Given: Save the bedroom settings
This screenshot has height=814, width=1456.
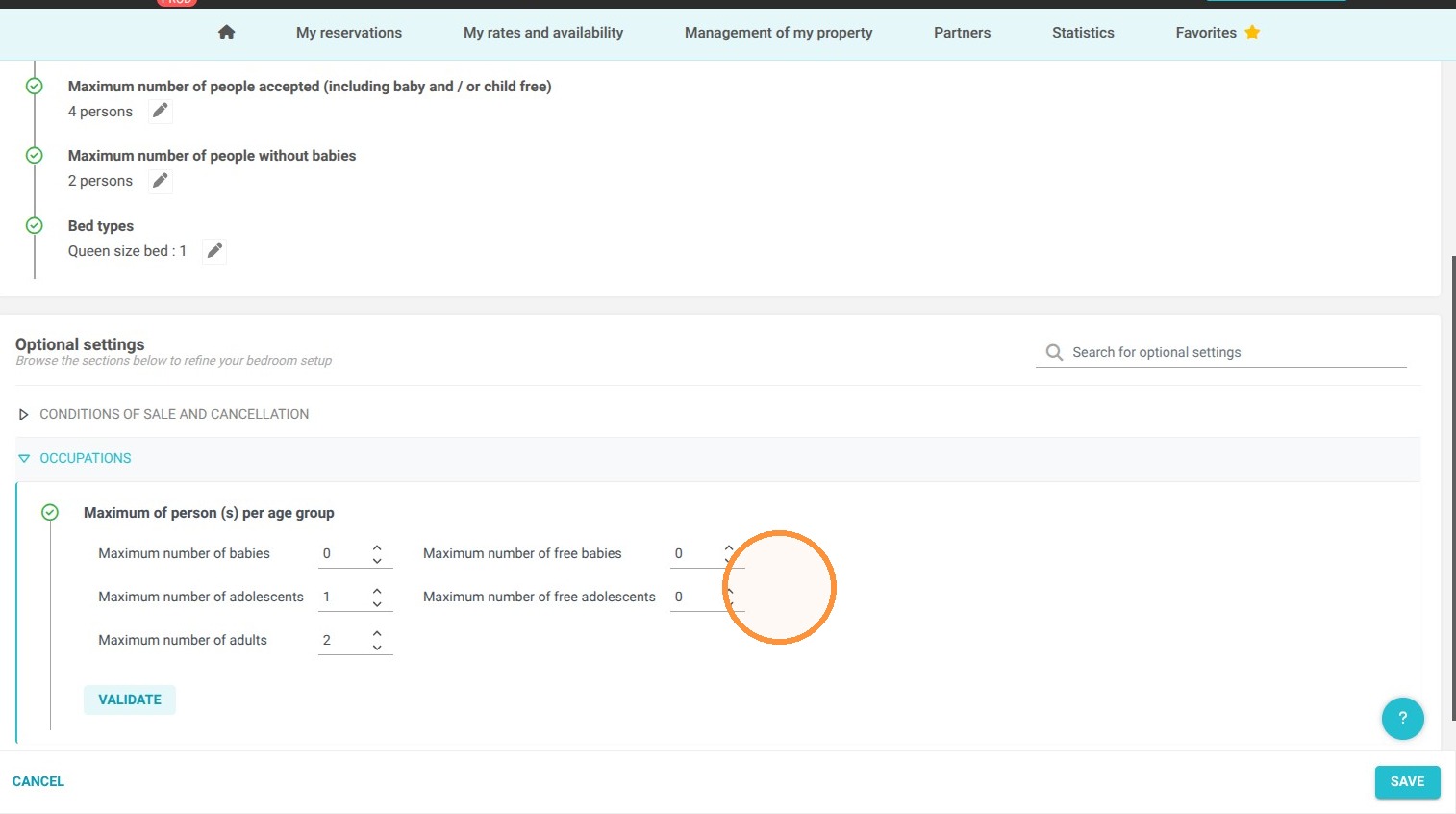Looking at the screenshot, I should pyautogui.click(x=1407, y=781).
